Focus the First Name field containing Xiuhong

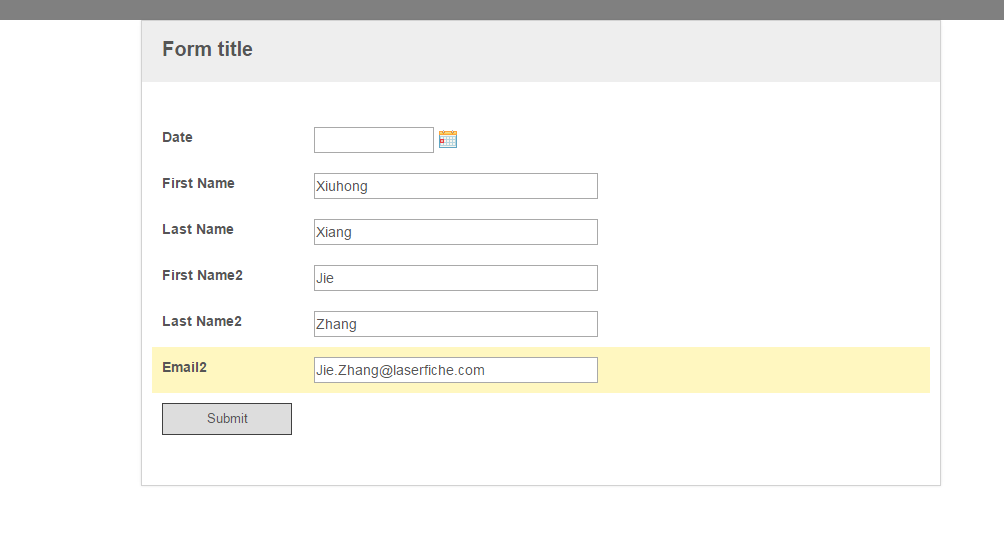click(455, 186)
